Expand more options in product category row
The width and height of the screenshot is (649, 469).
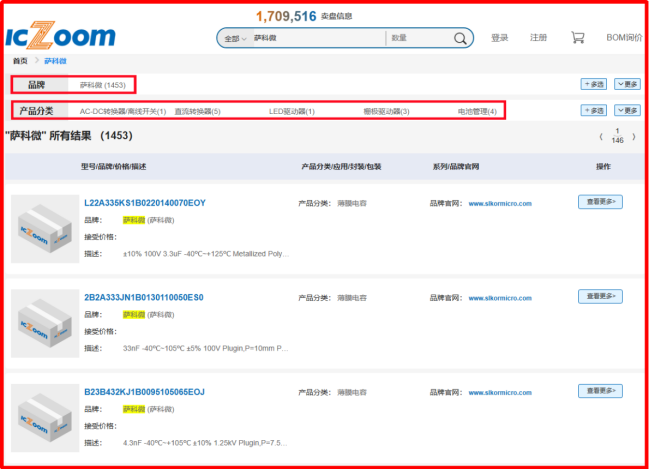[627, 110]
